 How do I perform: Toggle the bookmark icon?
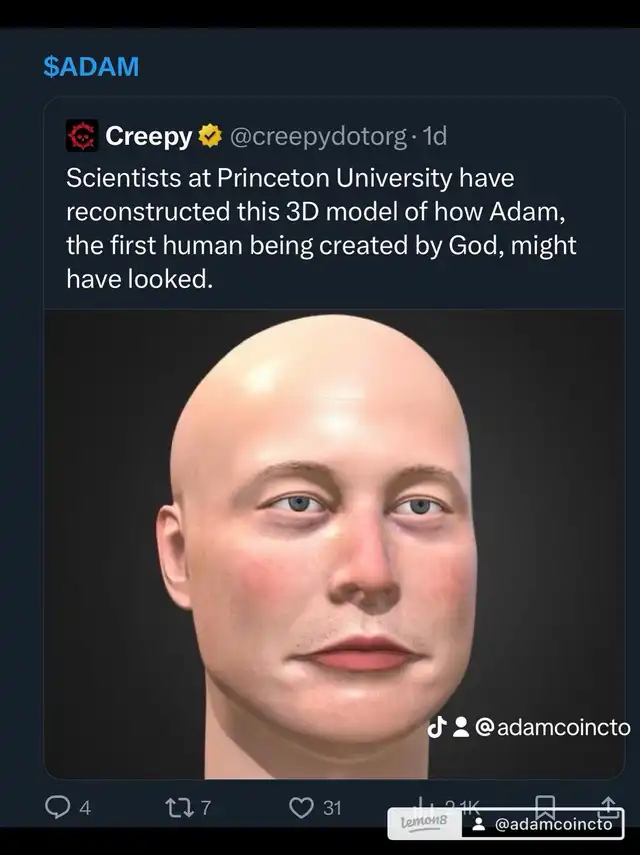tap(545, 806)
